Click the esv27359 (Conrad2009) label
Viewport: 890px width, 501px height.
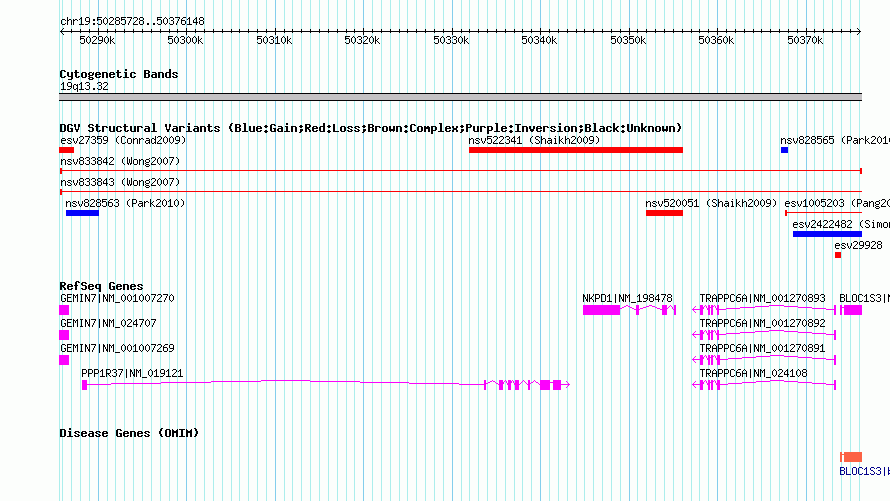tap(123, 140)
